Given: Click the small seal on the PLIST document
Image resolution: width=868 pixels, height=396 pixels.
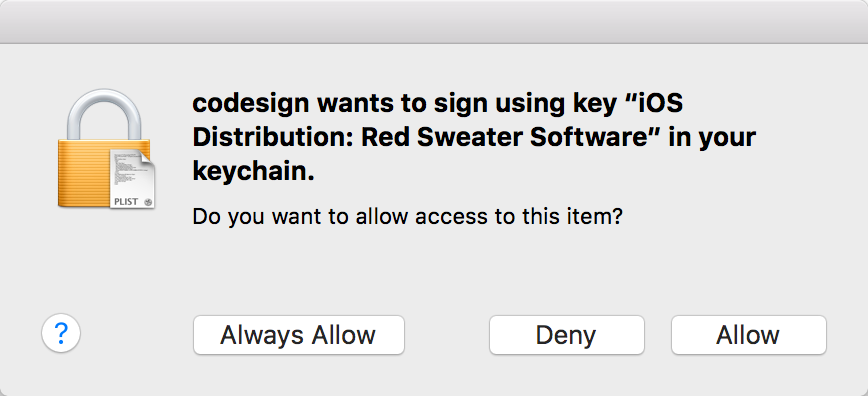Looking at the screenshot, I should (148, 202).
